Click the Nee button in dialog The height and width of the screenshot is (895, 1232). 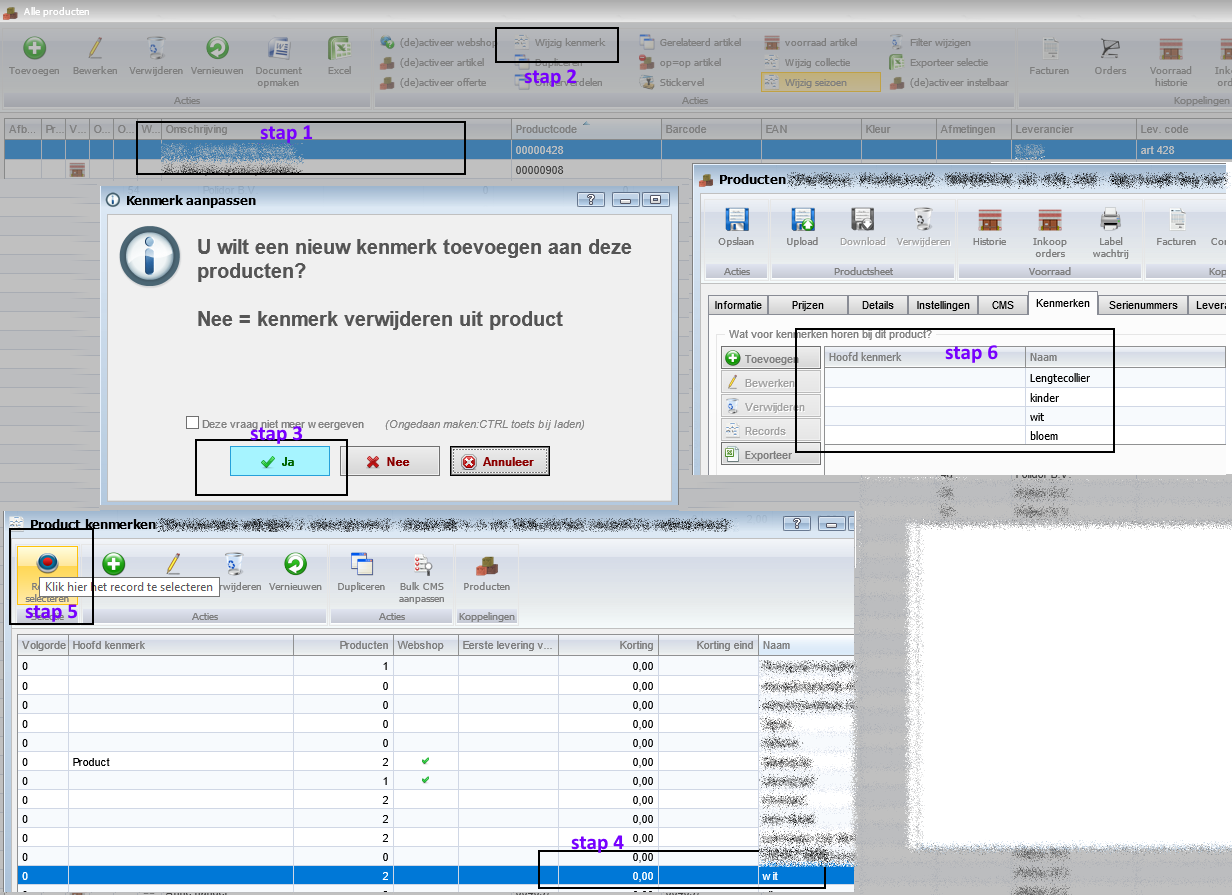tap(389, 461)
